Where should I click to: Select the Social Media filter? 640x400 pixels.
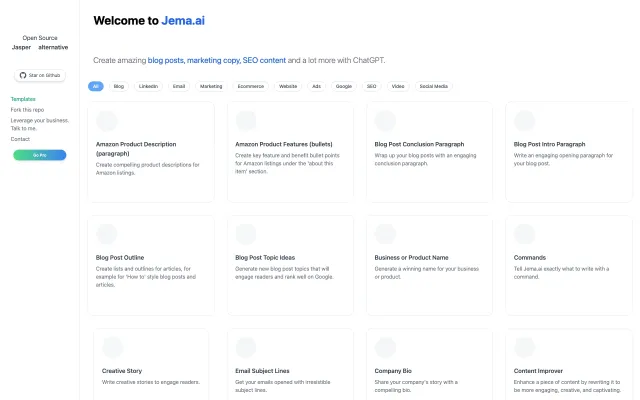pos(434,87)
